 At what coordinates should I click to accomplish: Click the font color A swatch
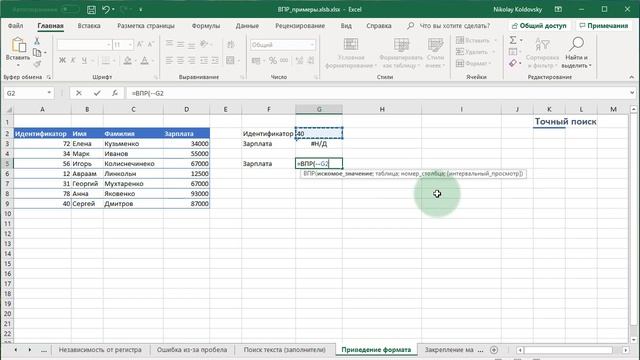click(144, 61)
